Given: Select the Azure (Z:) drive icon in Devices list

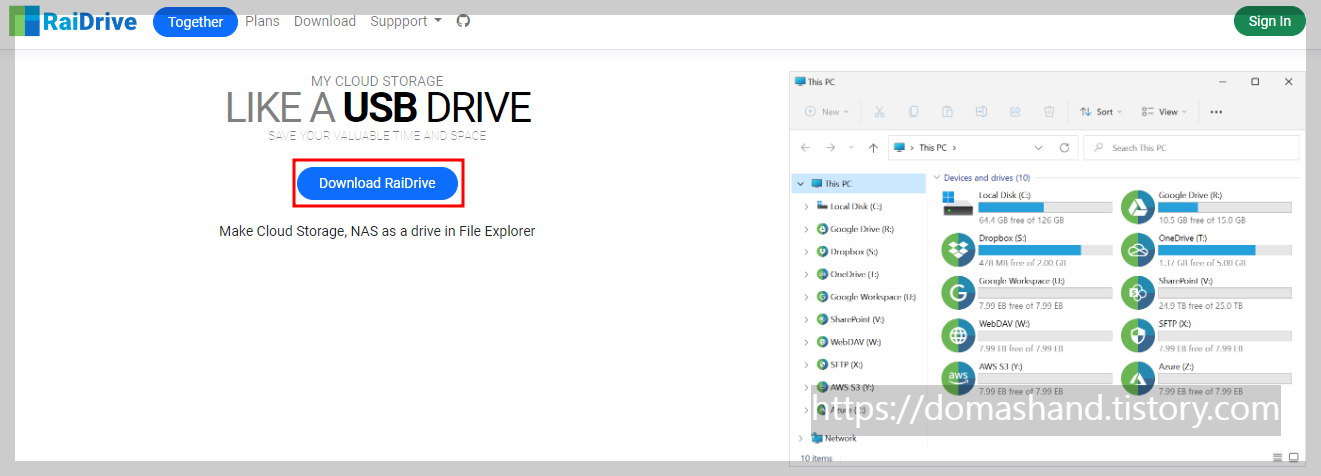Looking at the screenshot, I should pos(1137,377).
